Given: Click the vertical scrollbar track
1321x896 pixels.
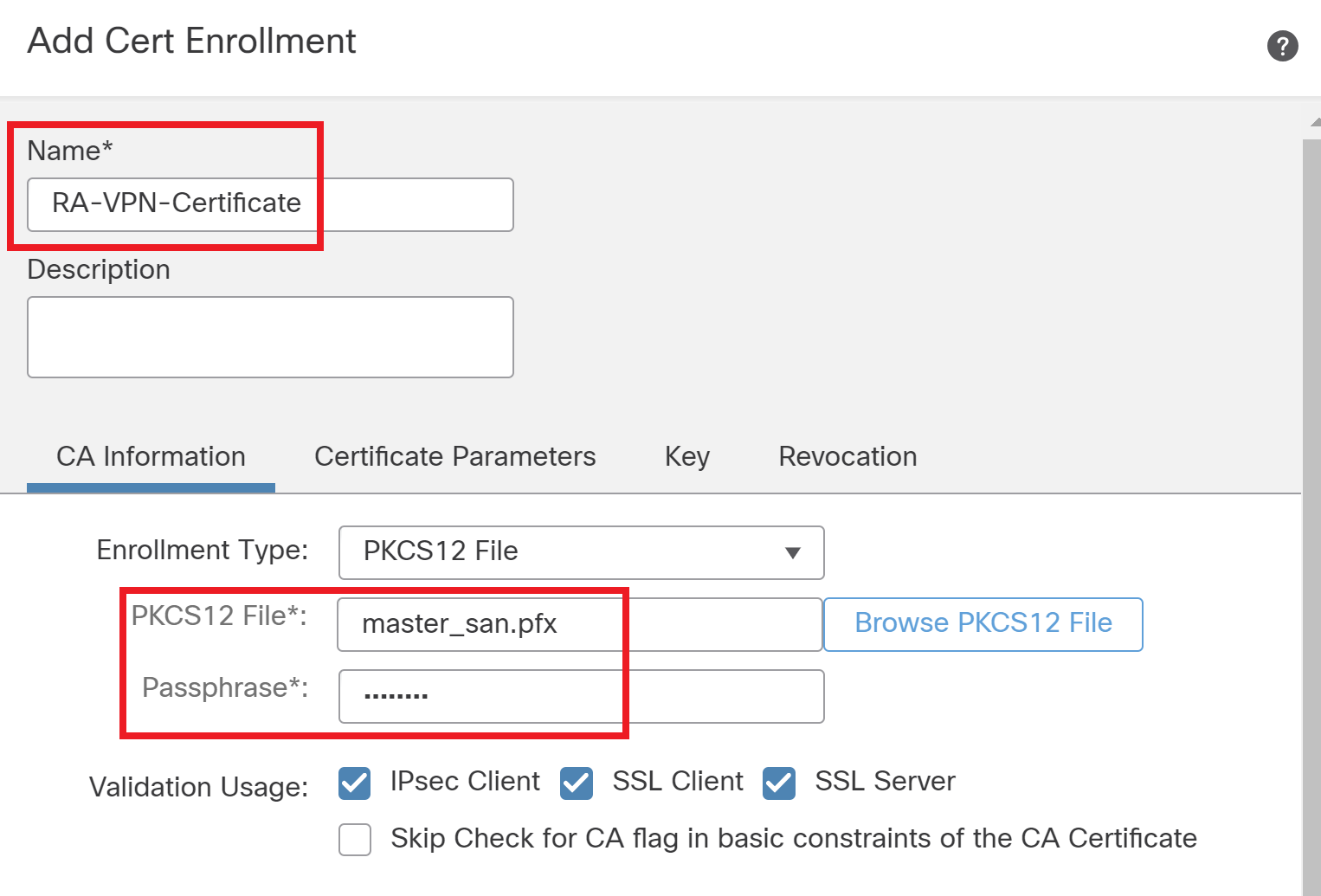Looking at the screenshot, I should pyautogui.click(x=1311, y=519).
